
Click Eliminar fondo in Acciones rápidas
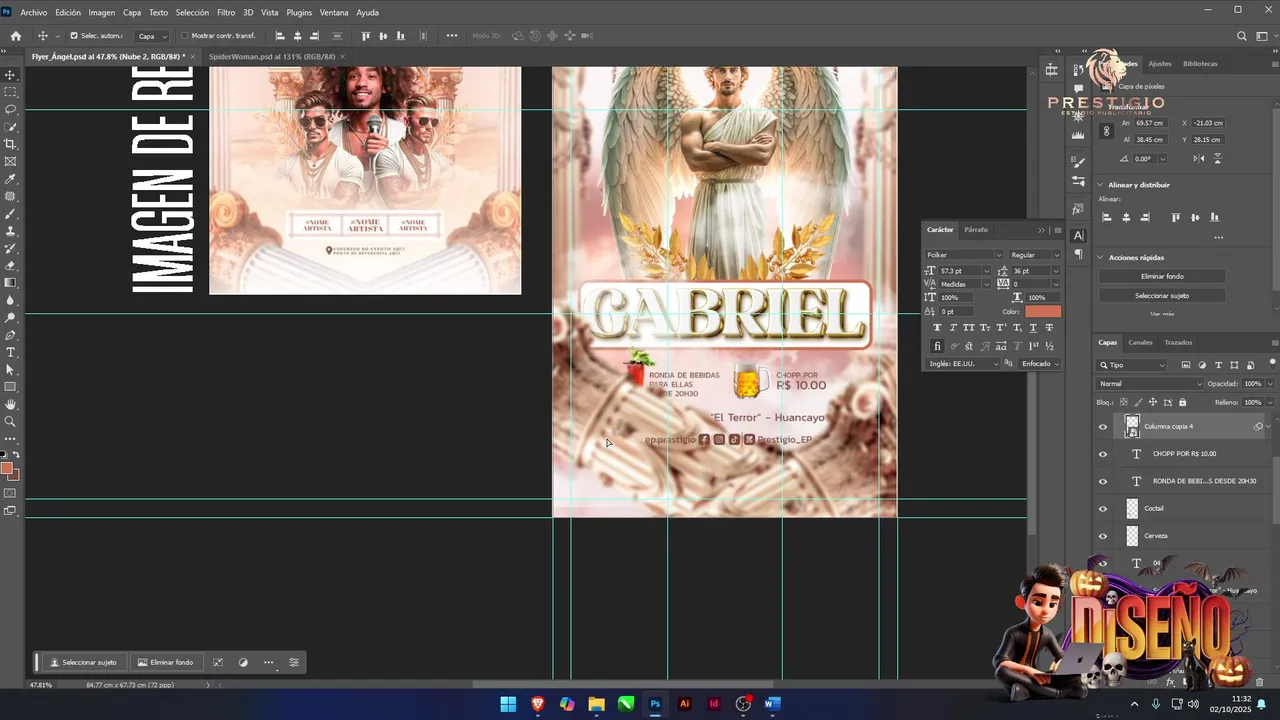[x=1162, y=276]
